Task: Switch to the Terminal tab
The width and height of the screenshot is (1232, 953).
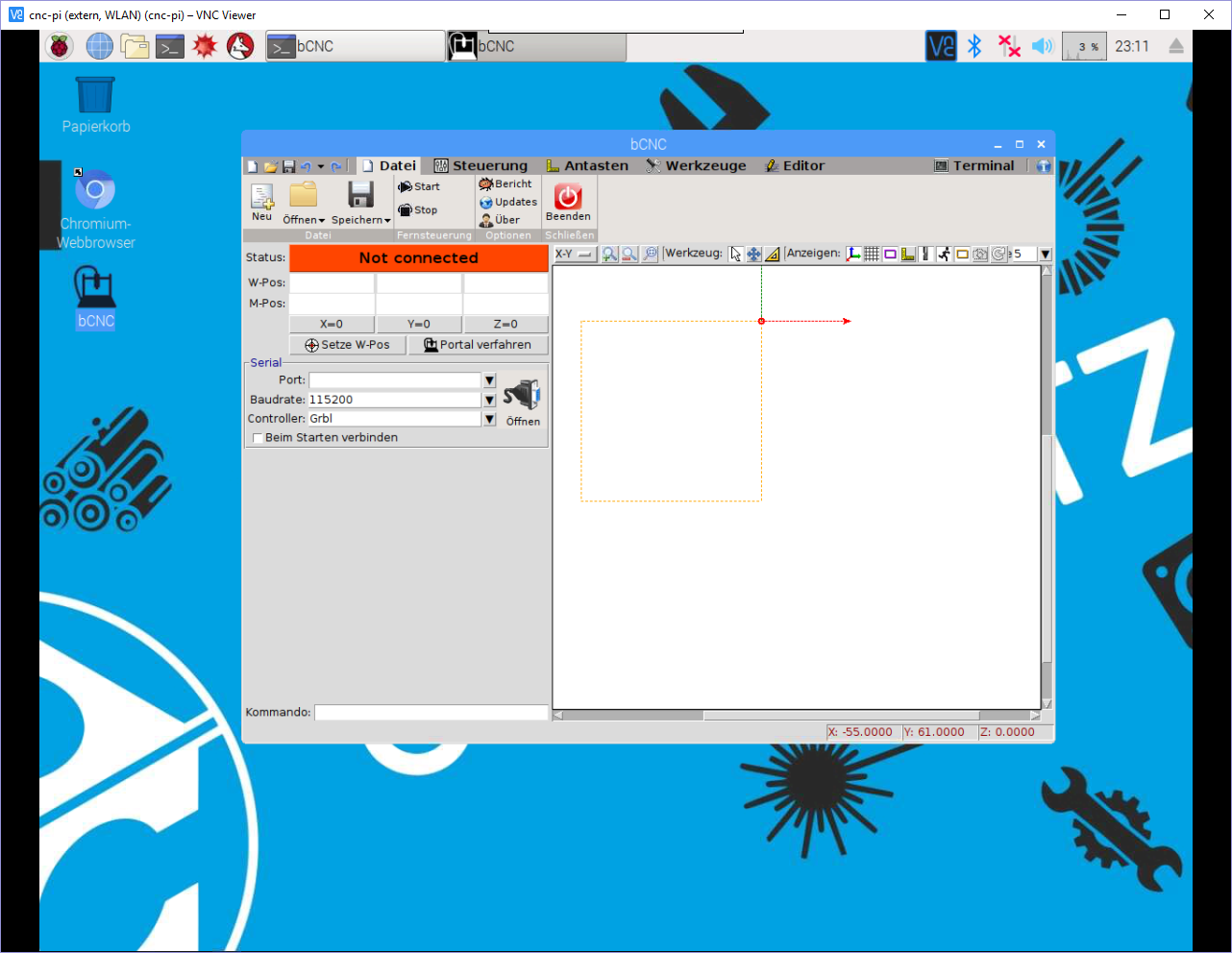Action: (x=974, y=165)
